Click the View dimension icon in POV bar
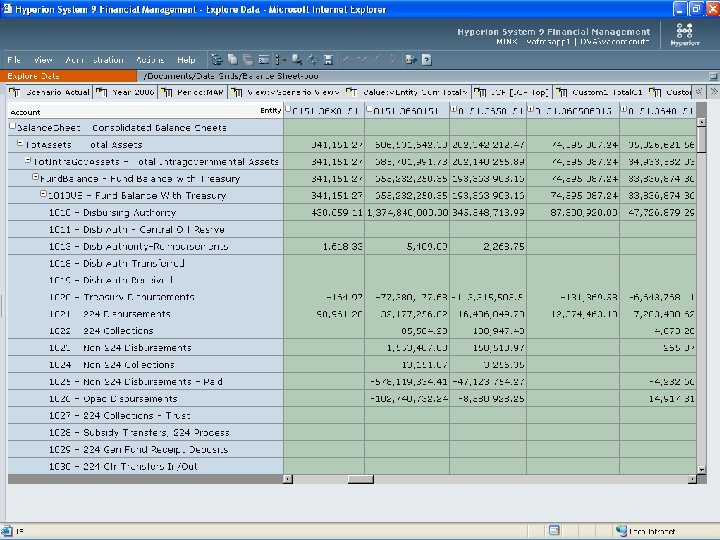720x540 pixels. point(236,92)
